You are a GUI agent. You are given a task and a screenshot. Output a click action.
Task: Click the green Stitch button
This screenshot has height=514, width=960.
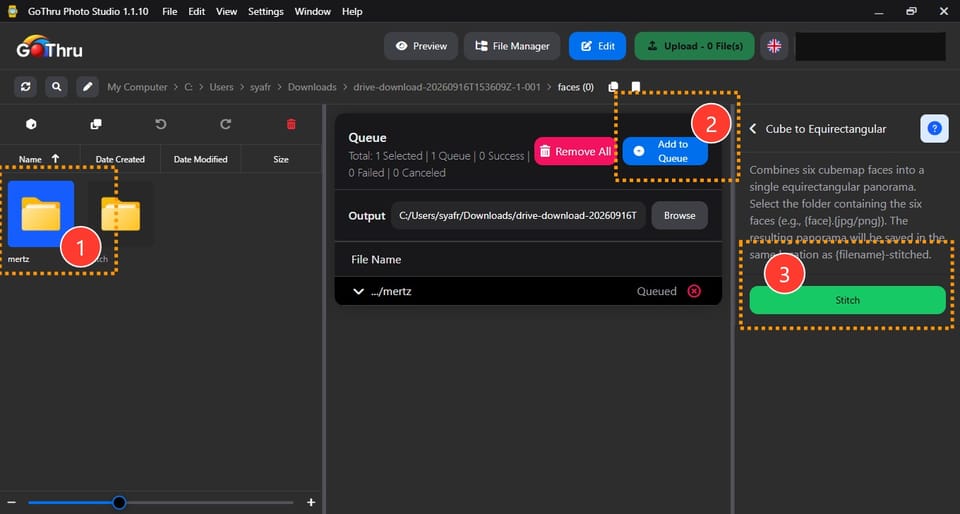coord(847,300)
